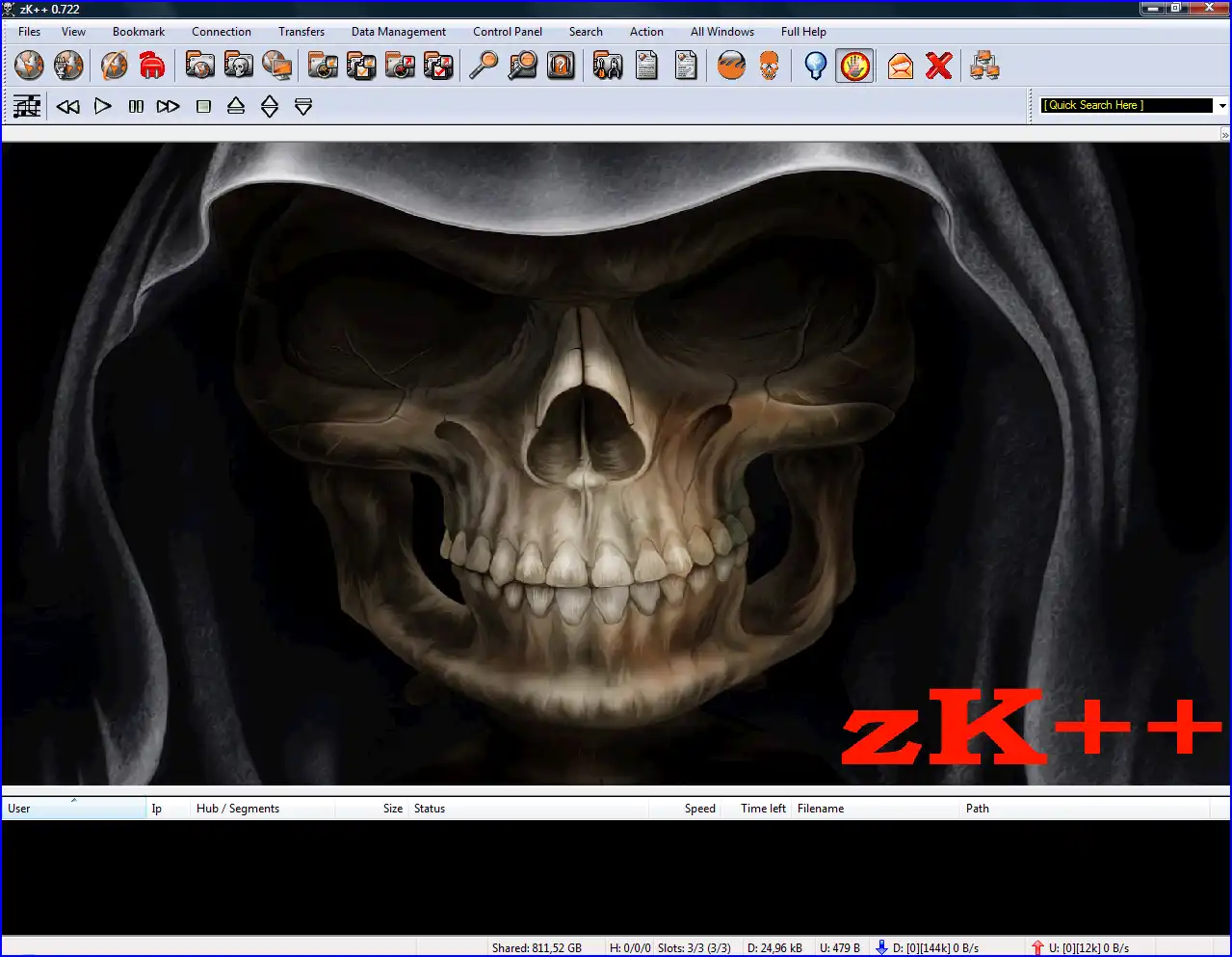
Task: Sort by Hub / Segments column
Action: pyautogui.click(x=263, y=809)
